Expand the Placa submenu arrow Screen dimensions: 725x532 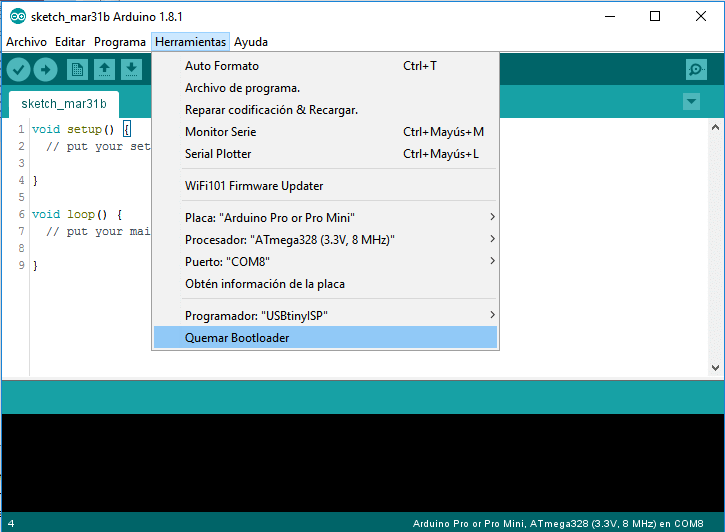492,217
